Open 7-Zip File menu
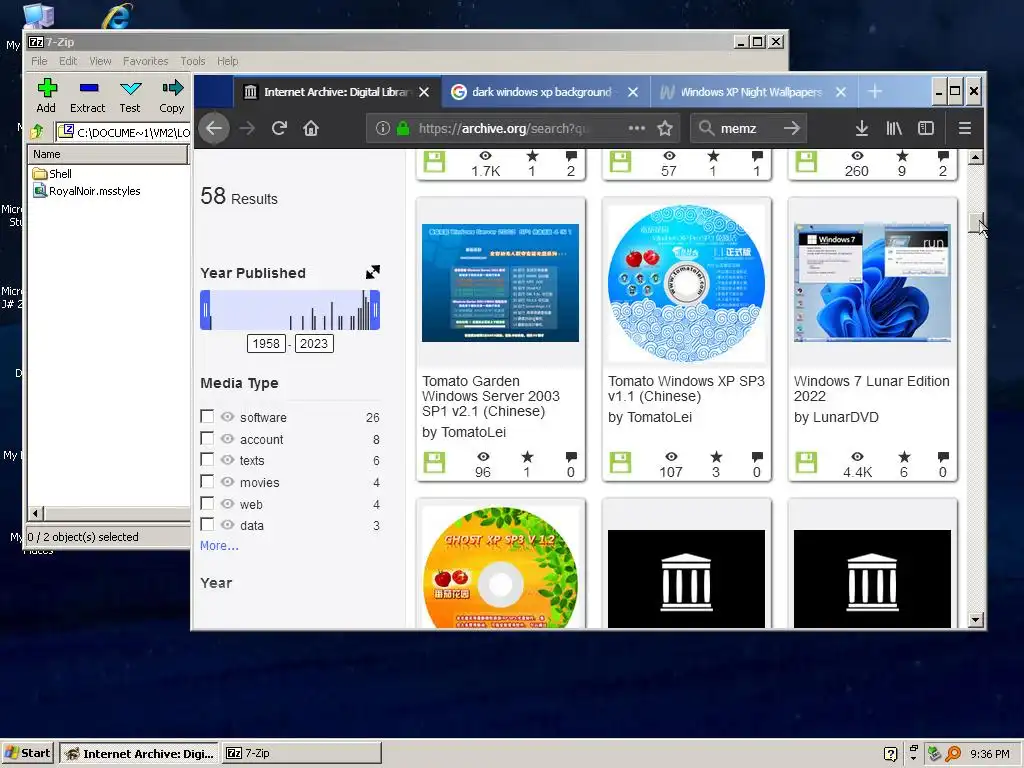This screenshot has width=1024, height=768. coord(39,61)
